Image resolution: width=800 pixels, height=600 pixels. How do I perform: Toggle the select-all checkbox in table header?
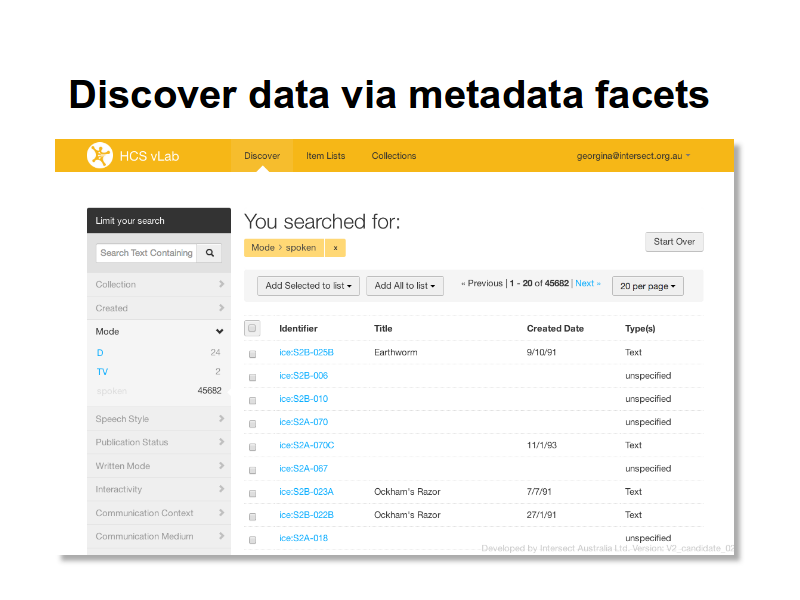tap(252, 328)
